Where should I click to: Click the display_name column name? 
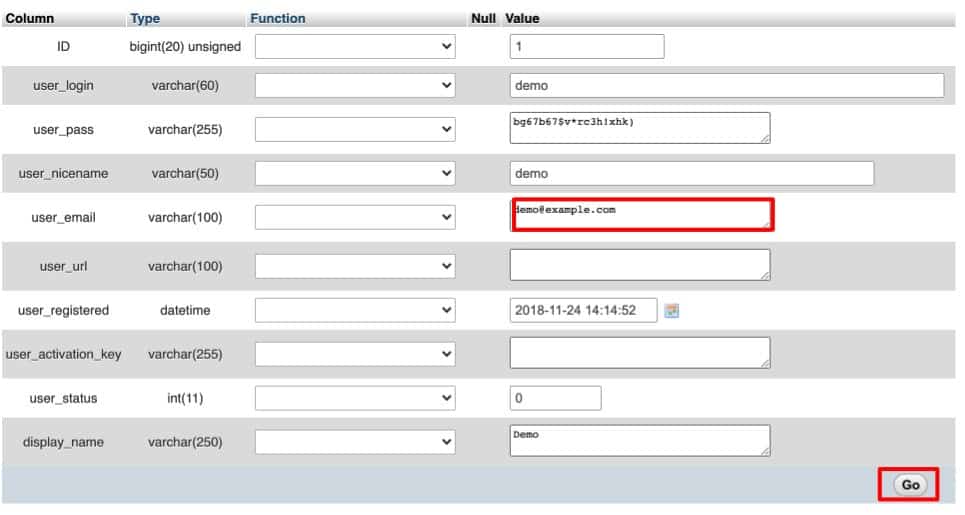[x=63, y=442]
